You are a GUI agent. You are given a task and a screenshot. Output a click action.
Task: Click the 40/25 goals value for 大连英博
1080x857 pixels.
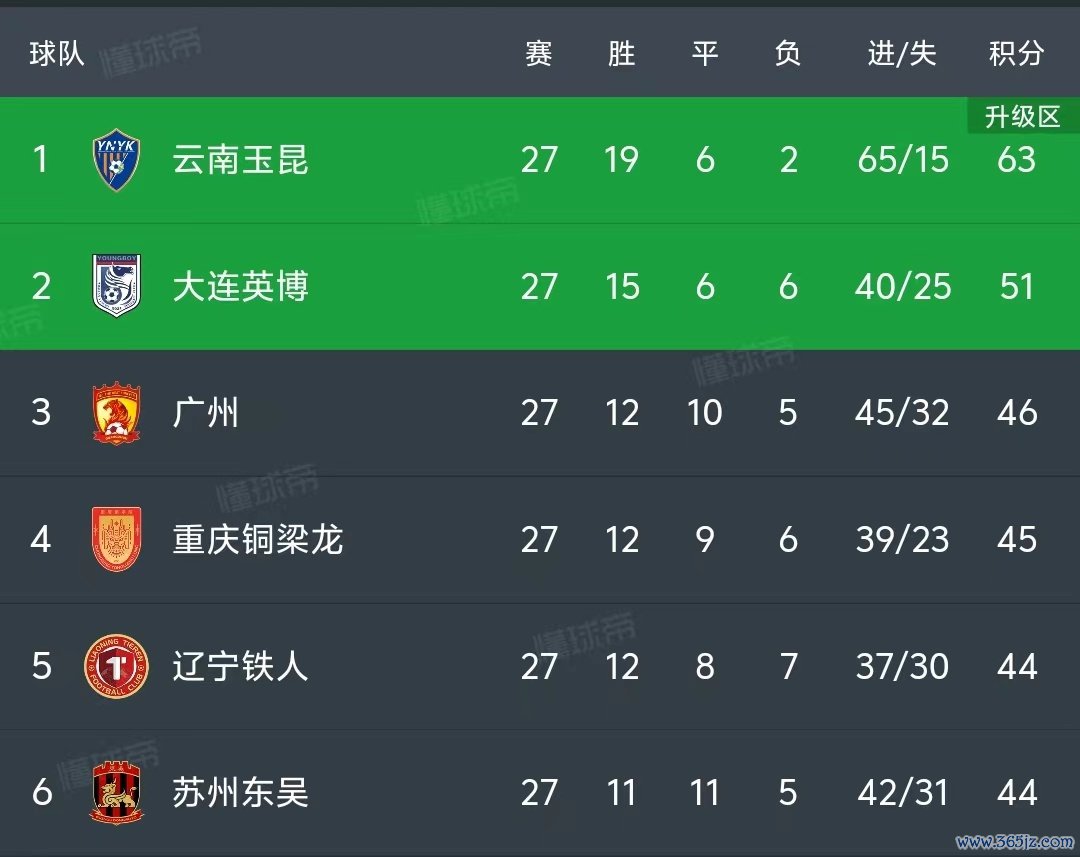903,286
